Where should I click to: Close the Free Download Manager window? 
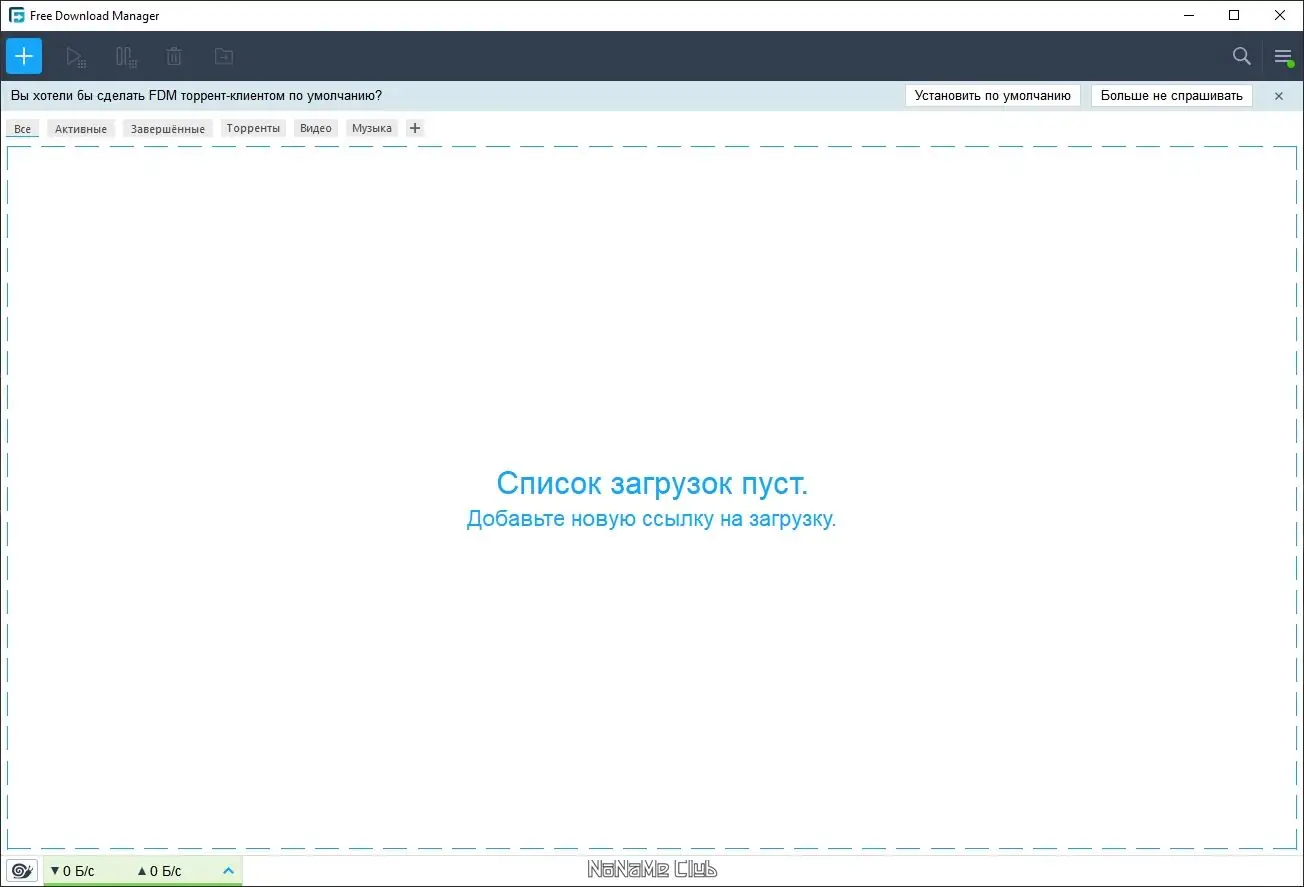(x=1280, y=15)
